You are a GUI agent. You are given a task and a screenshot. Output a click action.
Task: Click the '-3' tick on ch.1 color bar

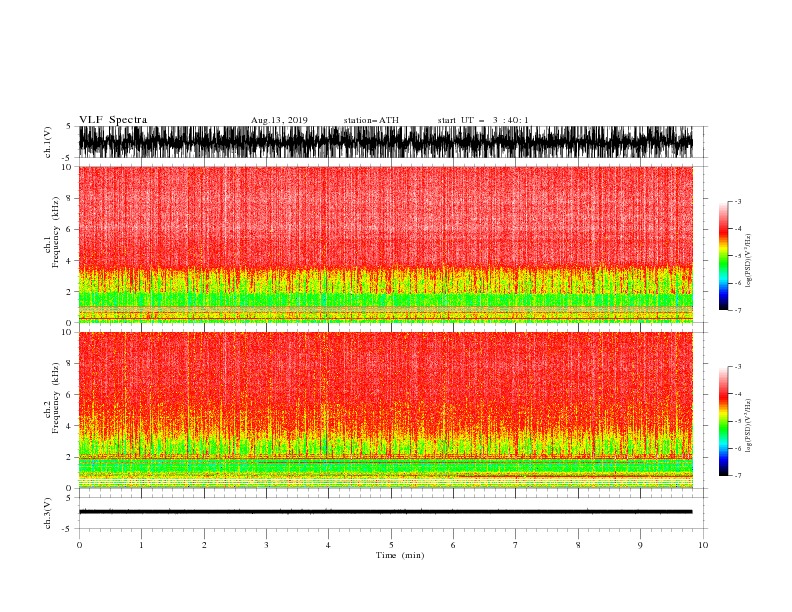tap(737, 201)
